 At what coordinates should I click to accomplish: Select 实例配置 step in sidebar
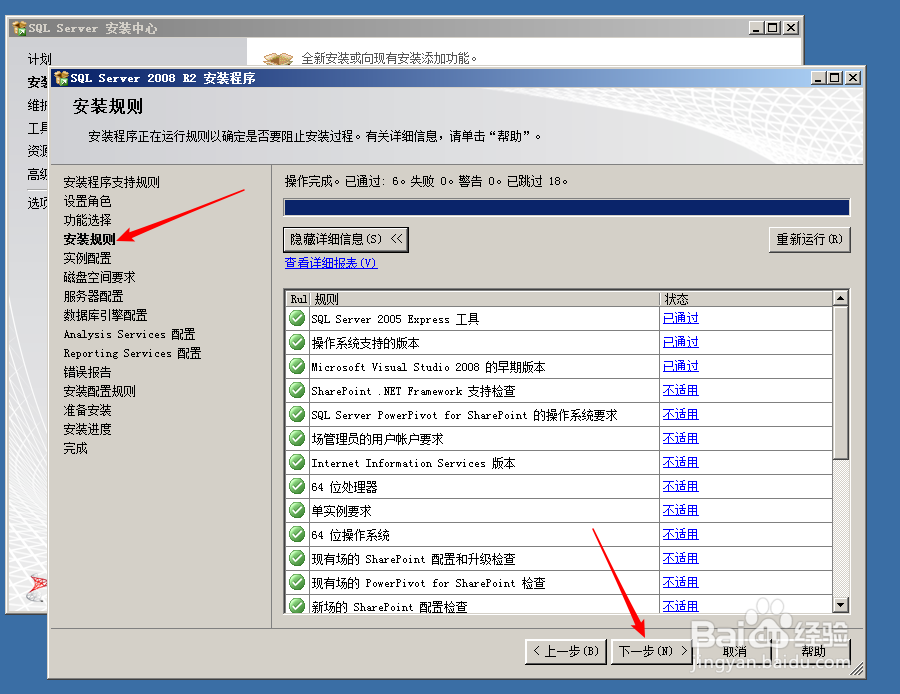coord(87,258)
